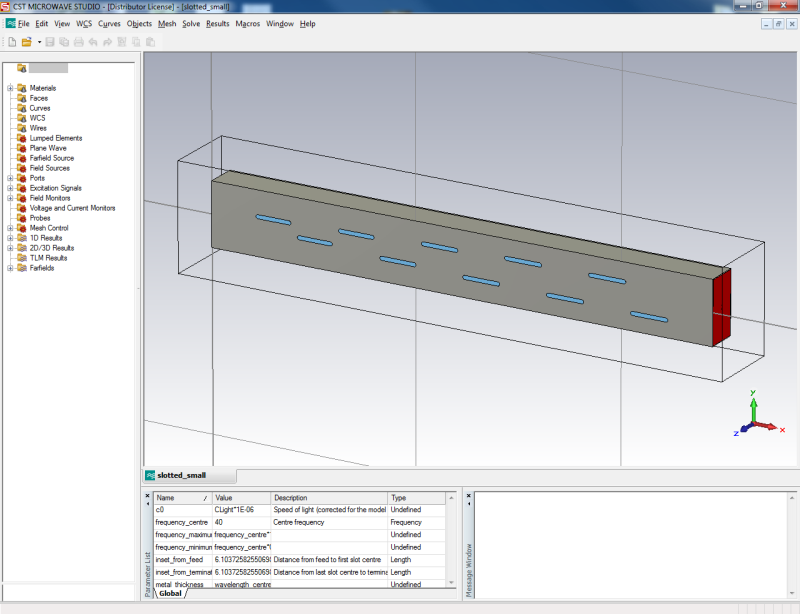Screen dimensions: 800x614
Task: Click the Mesh Control folder icon
Action: [x=22, y=228]
